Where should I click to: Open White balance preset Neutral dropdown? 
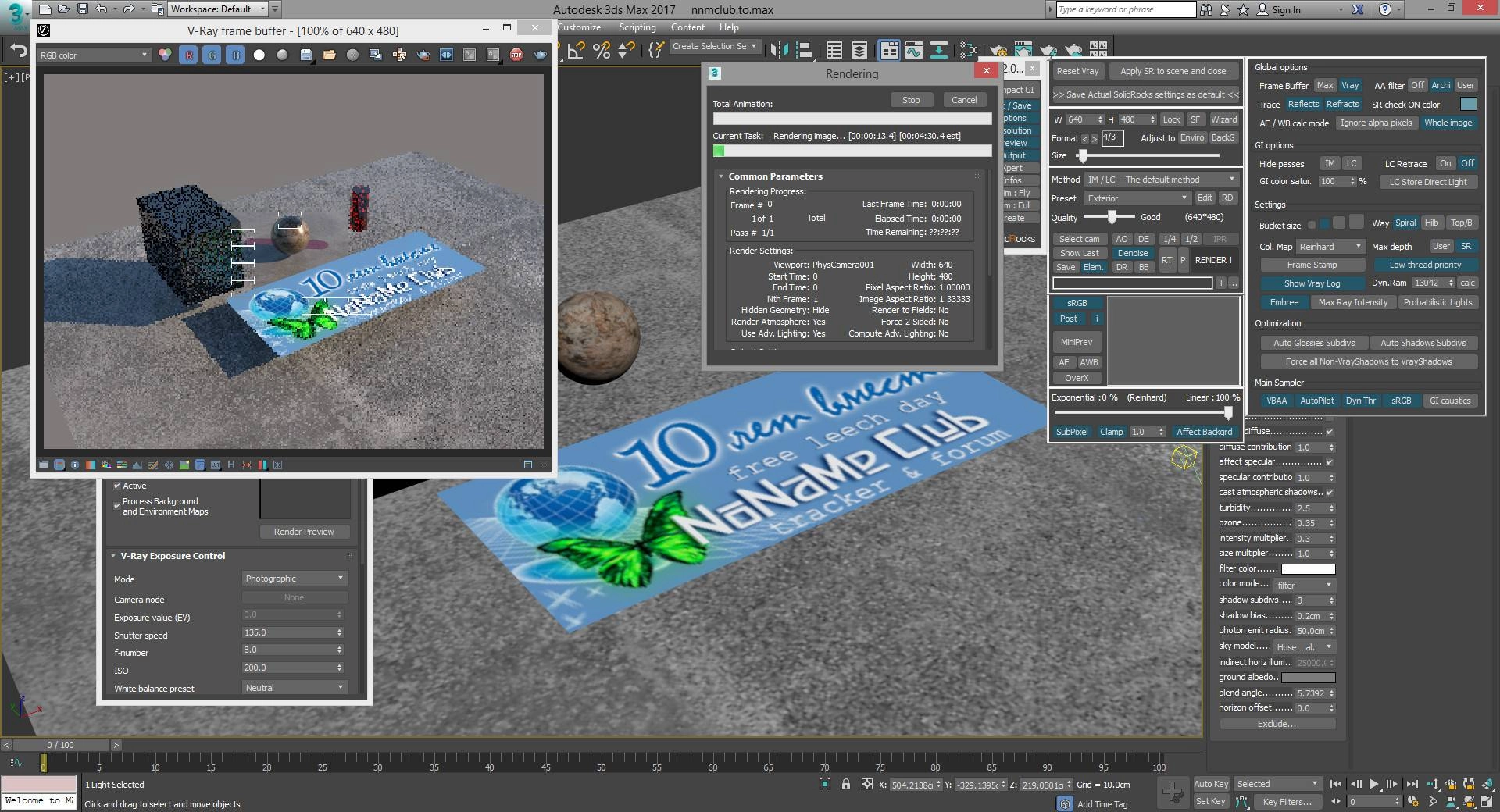point(295,688)
